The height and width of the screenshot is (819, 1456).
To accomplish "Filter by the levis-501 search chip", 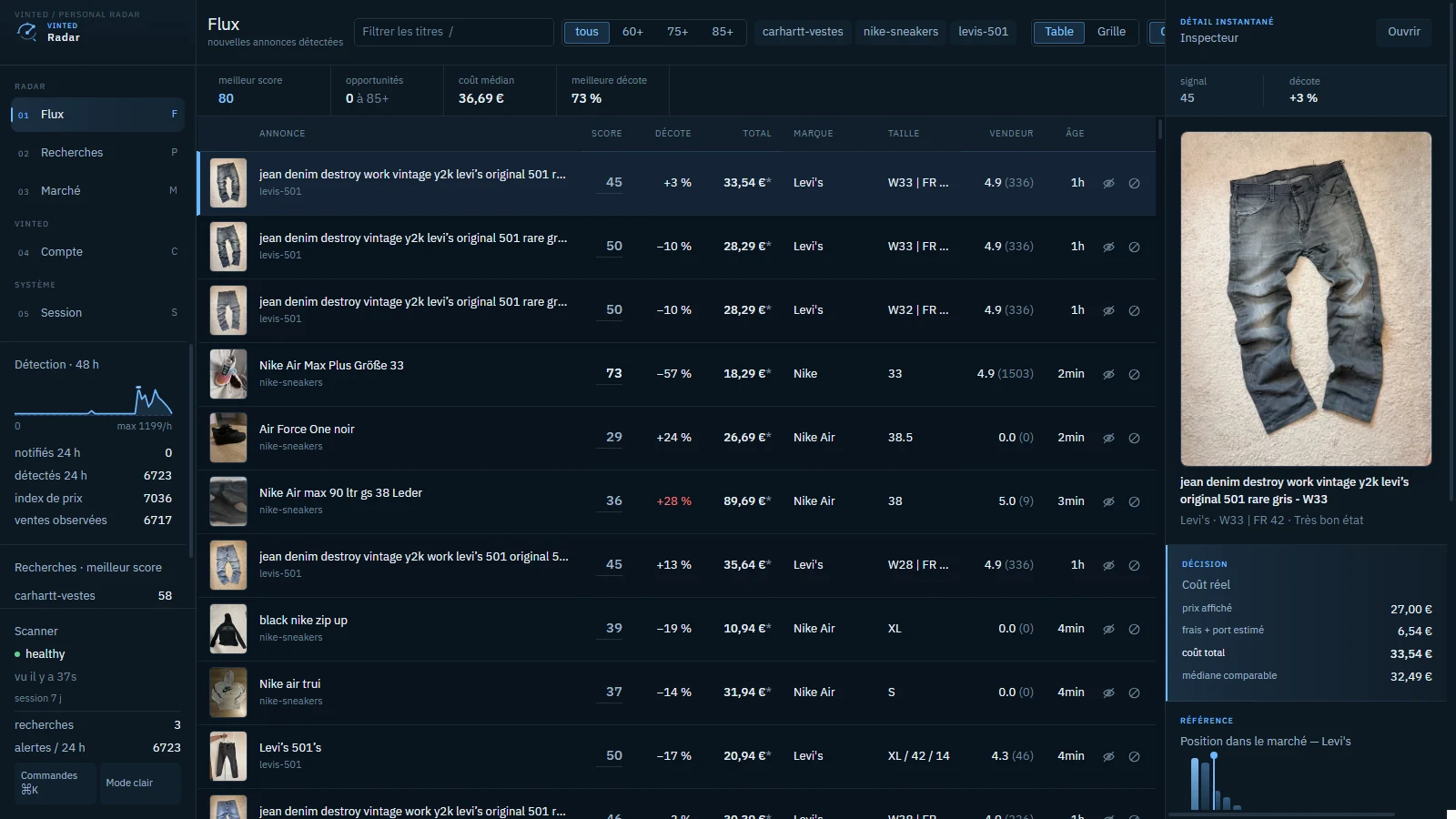I will click(x=983, y=32).
